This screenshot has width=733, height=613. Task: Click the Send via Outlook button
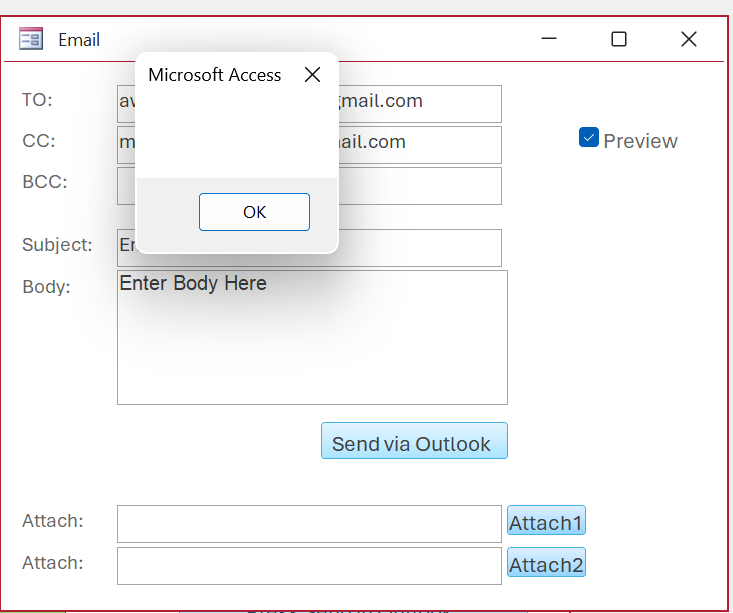[x=414, y=441]
